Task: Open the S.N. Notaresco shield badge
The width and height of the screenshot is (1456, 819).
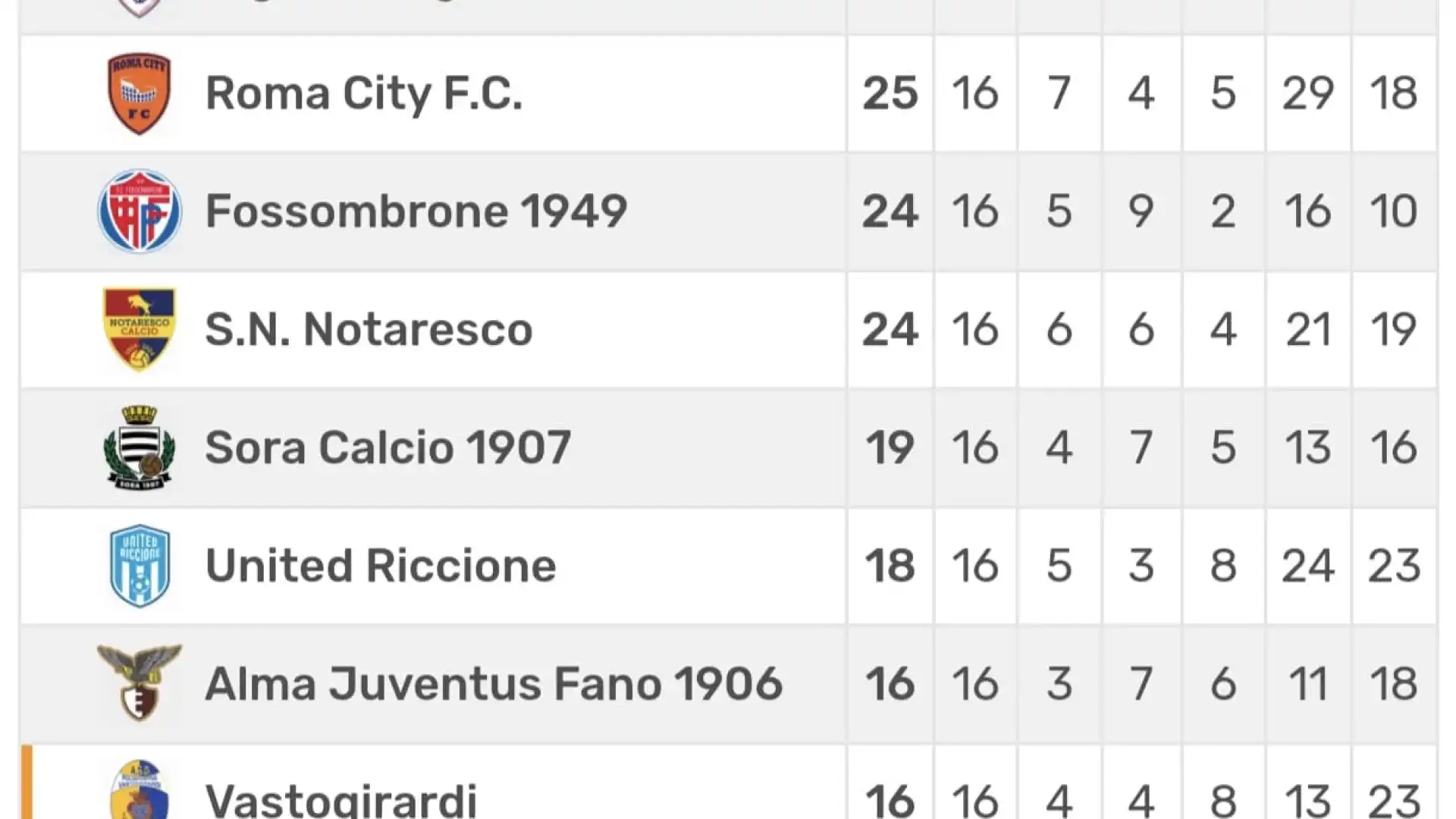Action: point(140,329)
